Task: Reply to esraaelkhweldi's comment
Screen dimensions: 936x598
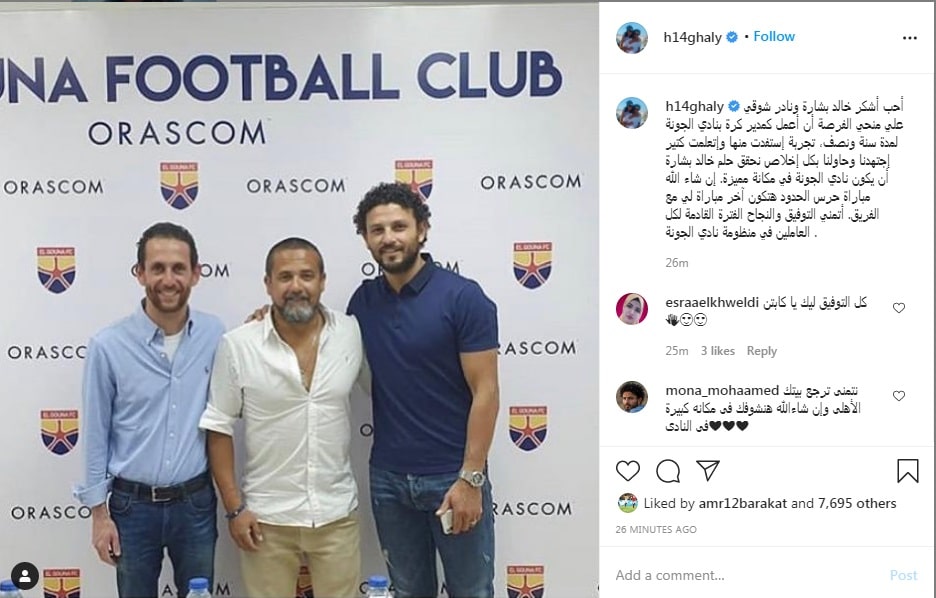Action: click(x=762, y=351)
